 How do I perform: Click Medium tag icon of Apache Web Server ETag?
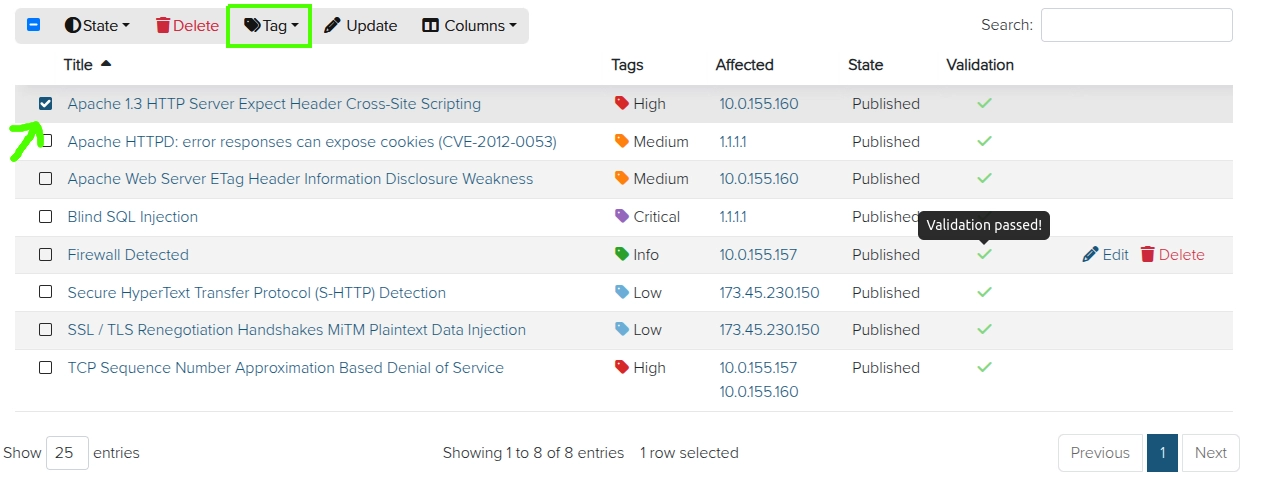point(621,179)
